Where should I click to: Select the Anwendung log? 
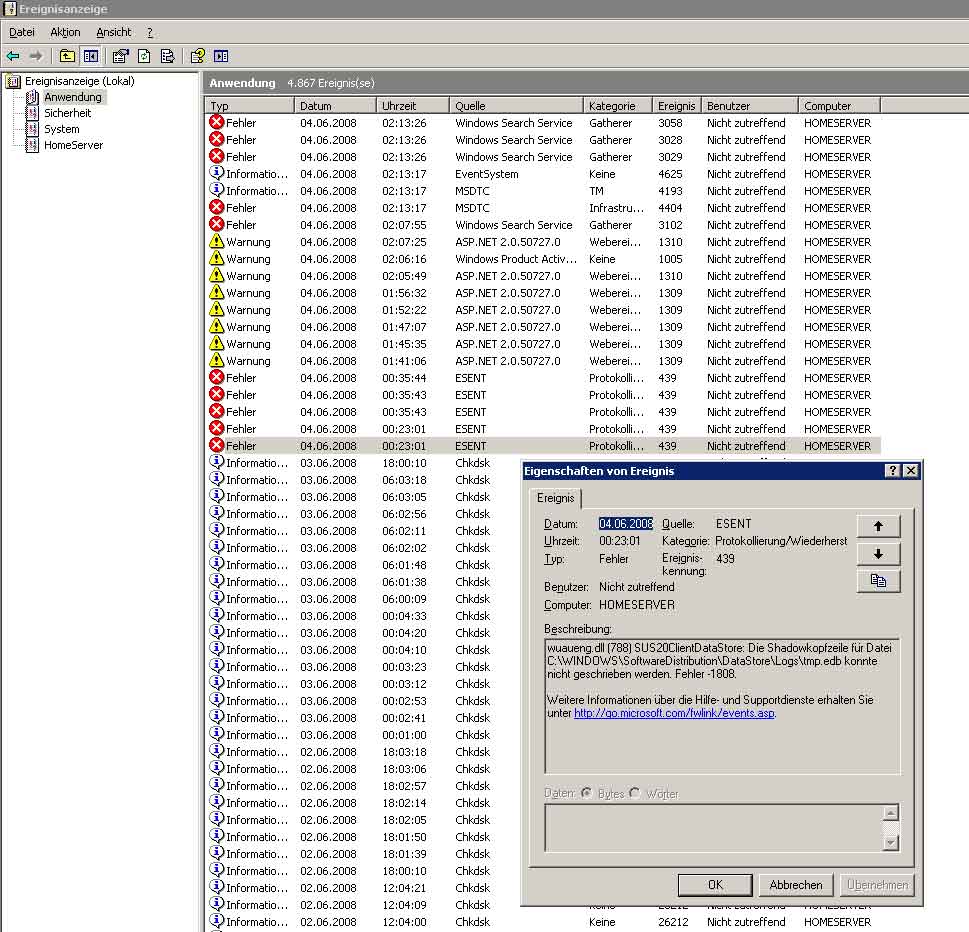pos(73,97)
